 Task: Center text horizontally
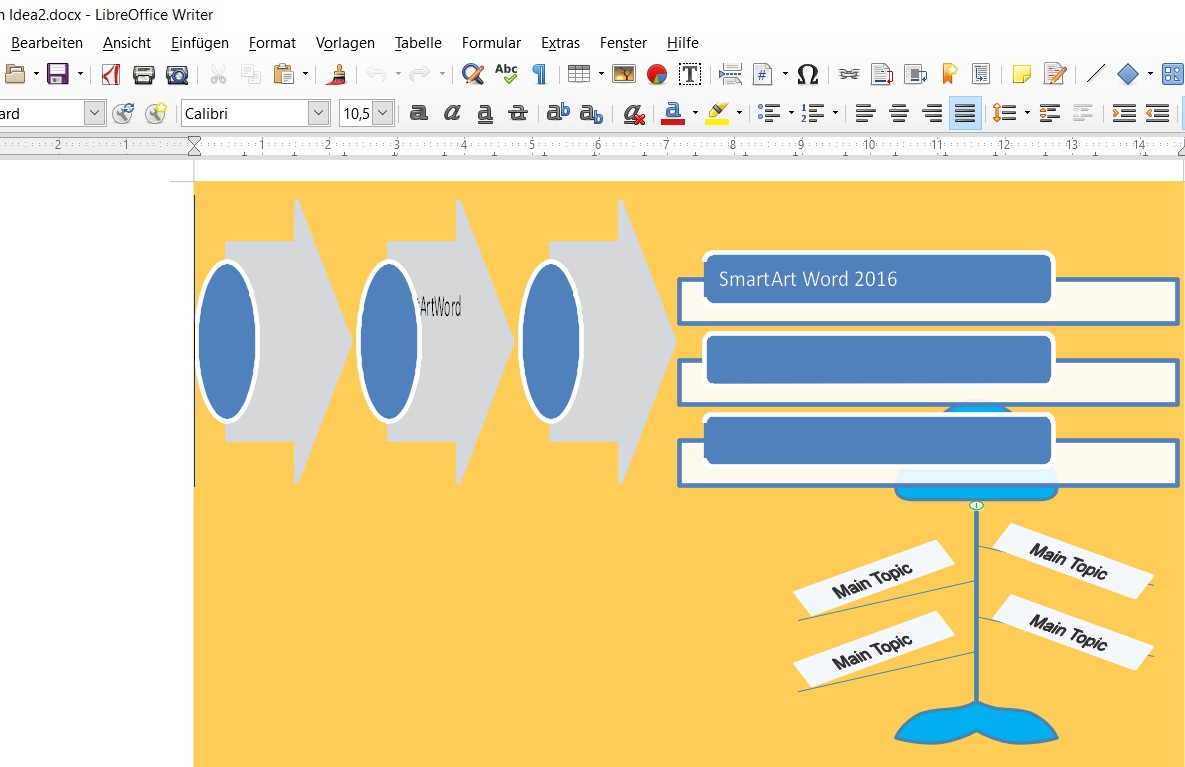pyautogui.click(x=899, y=113)
